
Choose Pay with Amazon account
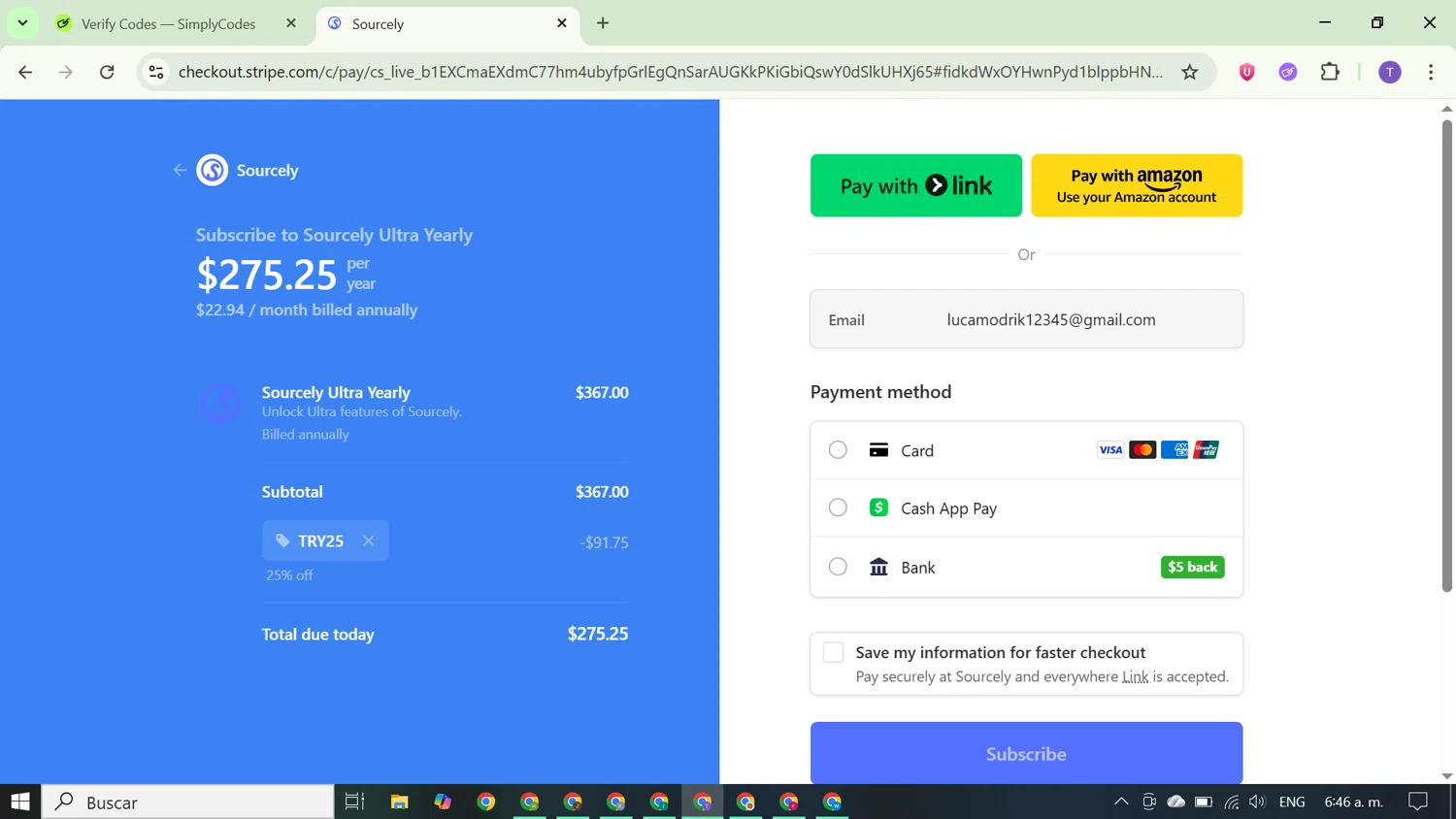click(1137, 185)
